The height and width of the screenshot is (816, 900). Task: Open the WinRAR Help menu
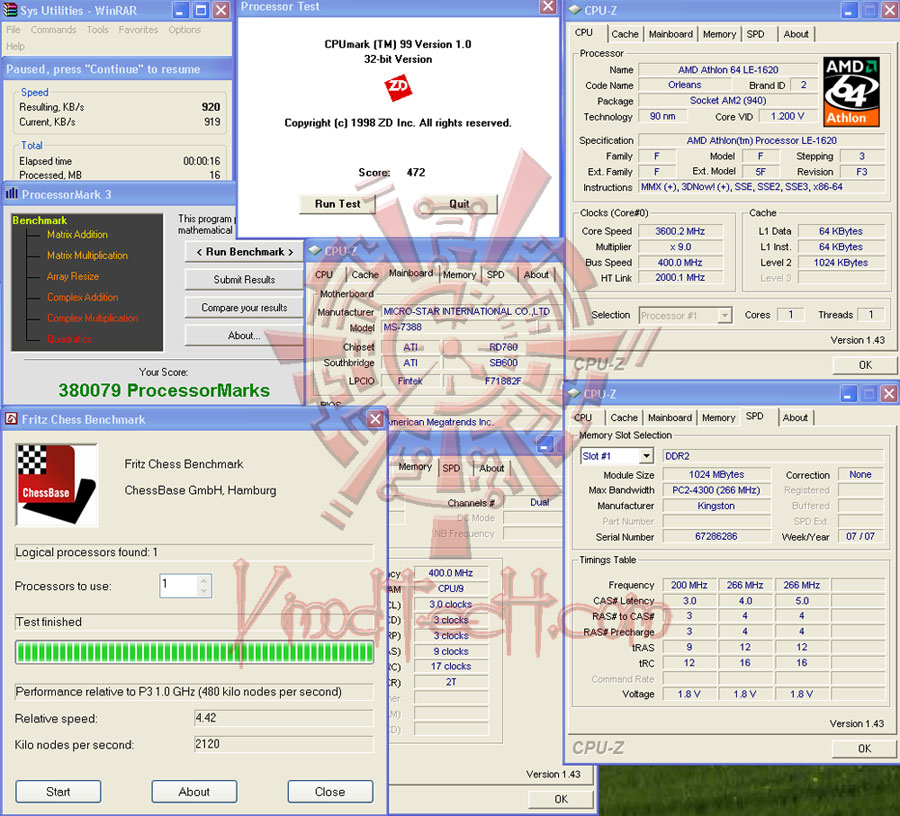(15, 46)
